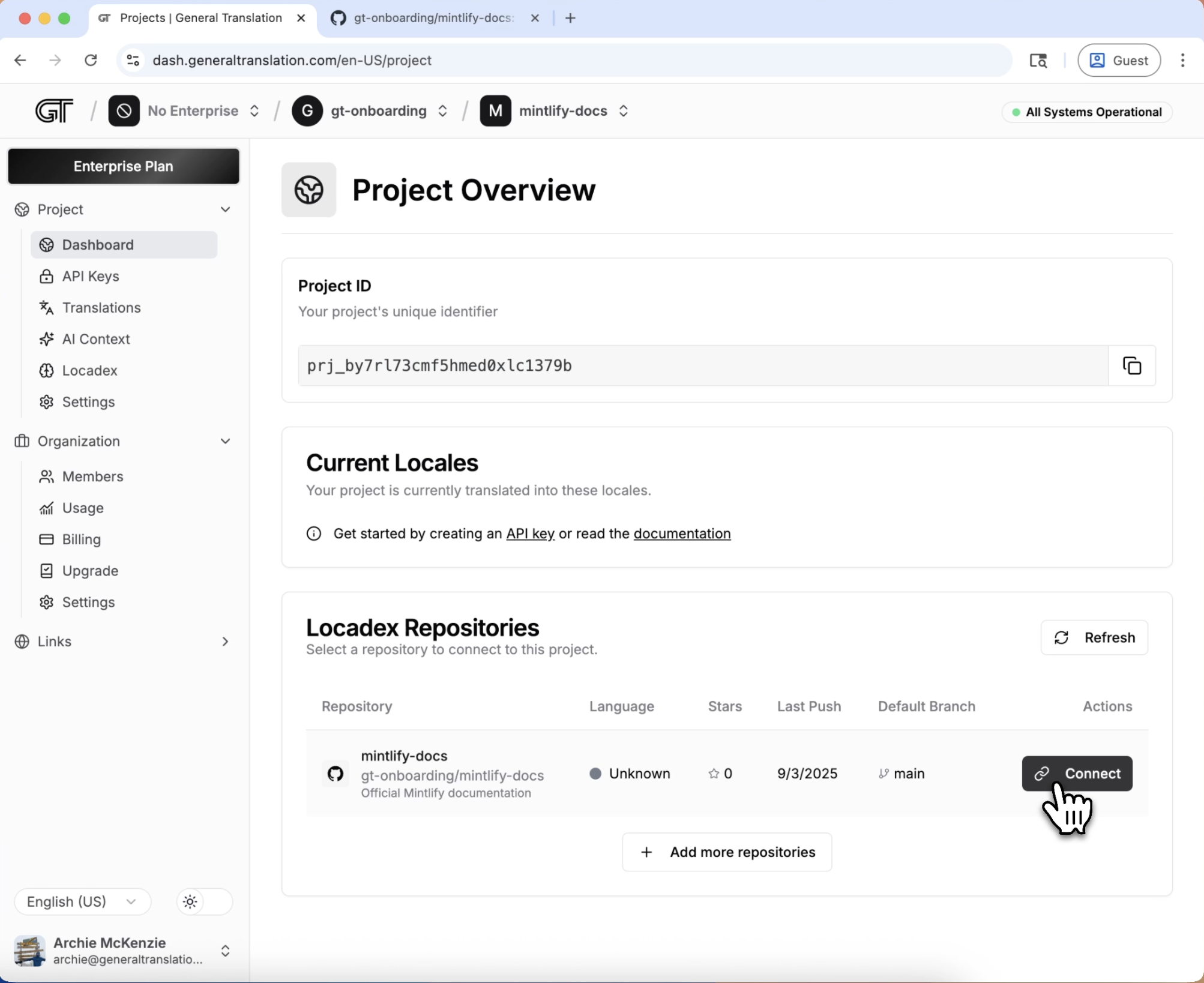Copy the project ID to clipboard
This screenshot has height=983, width=1204.
1131,365
